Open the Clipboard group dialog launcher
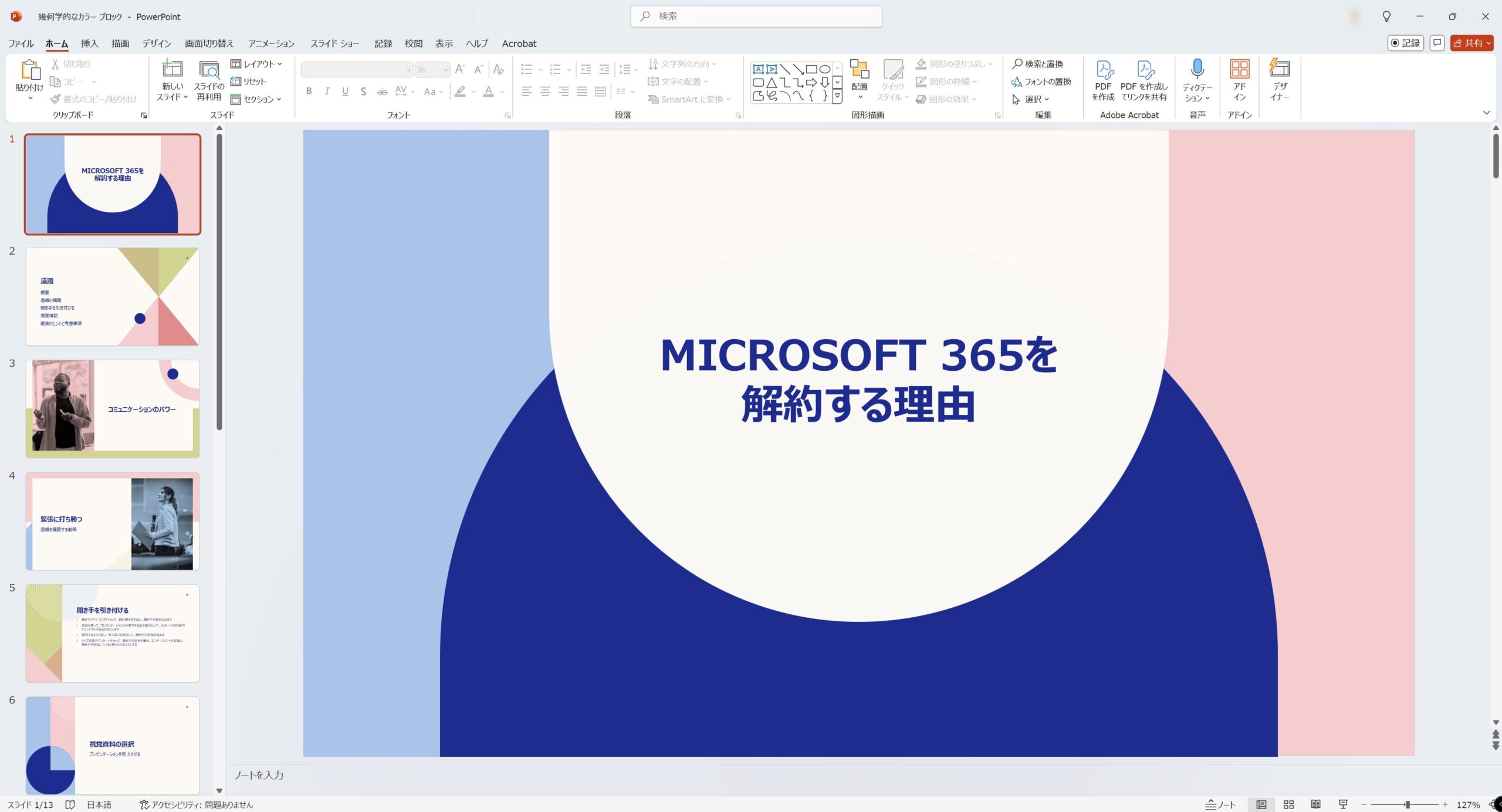1502x812 pixels. click(144, 116)
